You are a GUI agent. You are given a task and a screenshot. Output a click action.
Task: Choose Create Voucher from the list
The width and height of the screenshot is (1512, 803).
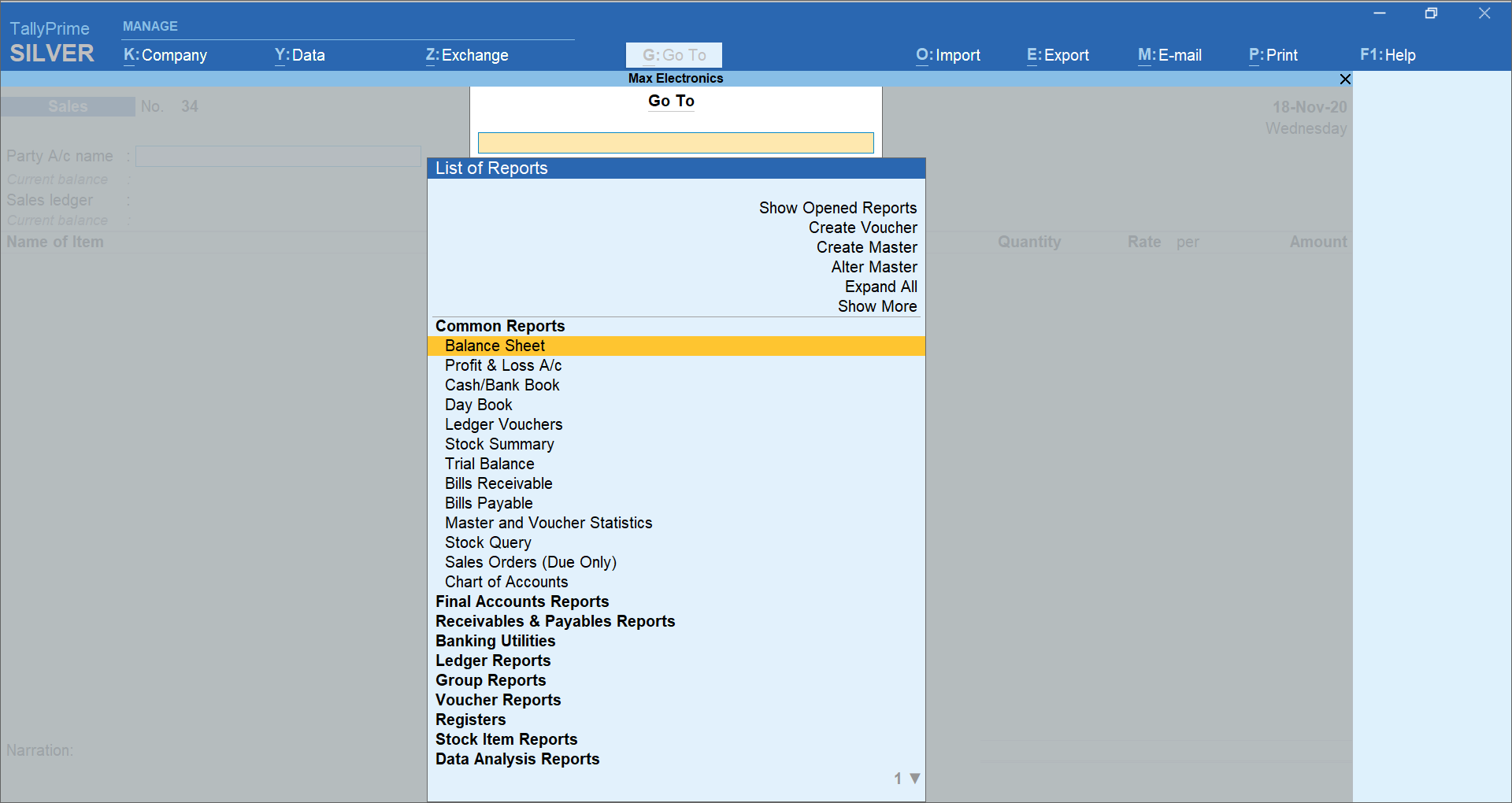(x=862, y=228)
